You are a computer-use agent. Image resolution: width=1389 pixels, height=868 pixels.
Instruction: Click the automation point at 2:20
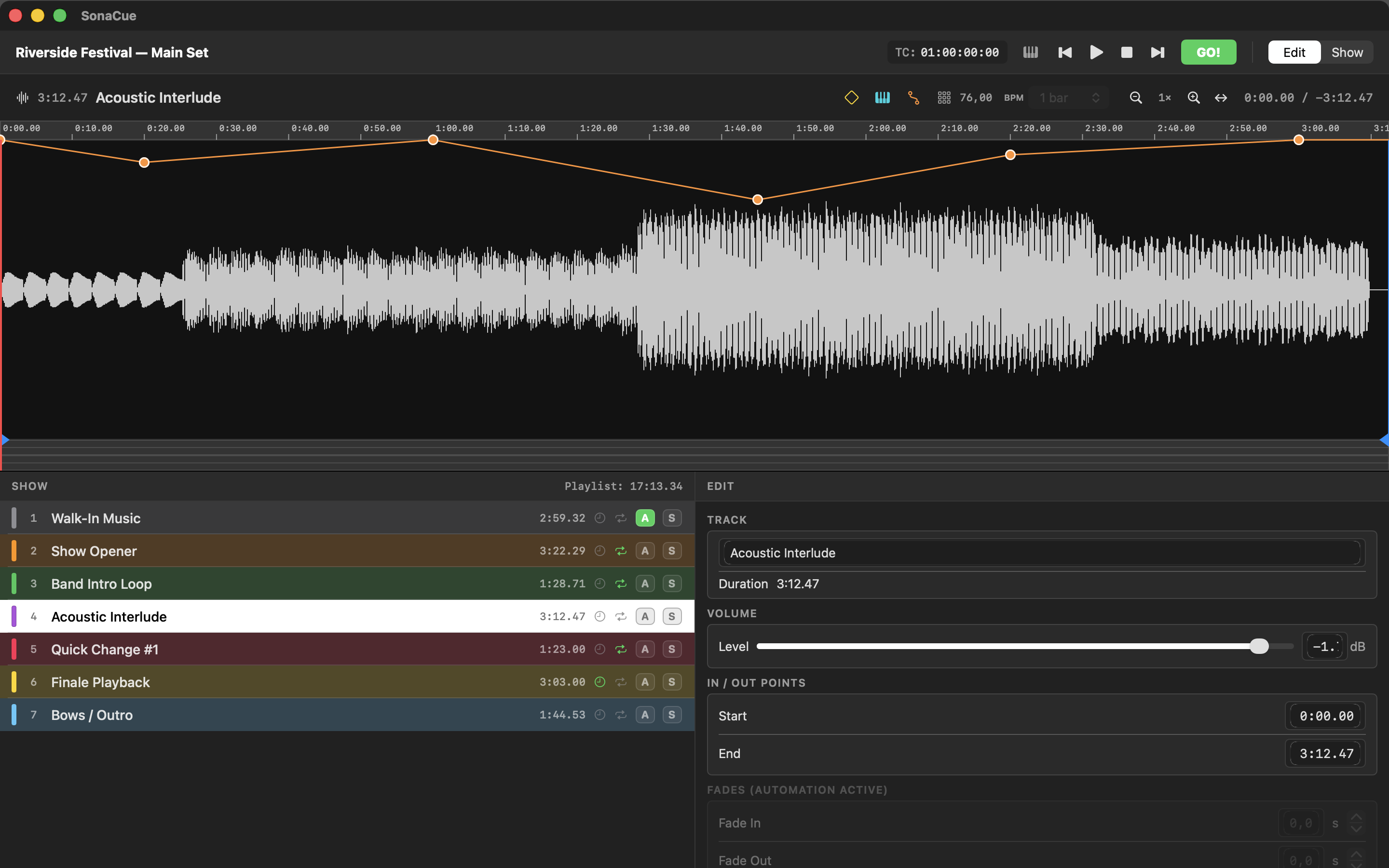tap(1010, 154)
